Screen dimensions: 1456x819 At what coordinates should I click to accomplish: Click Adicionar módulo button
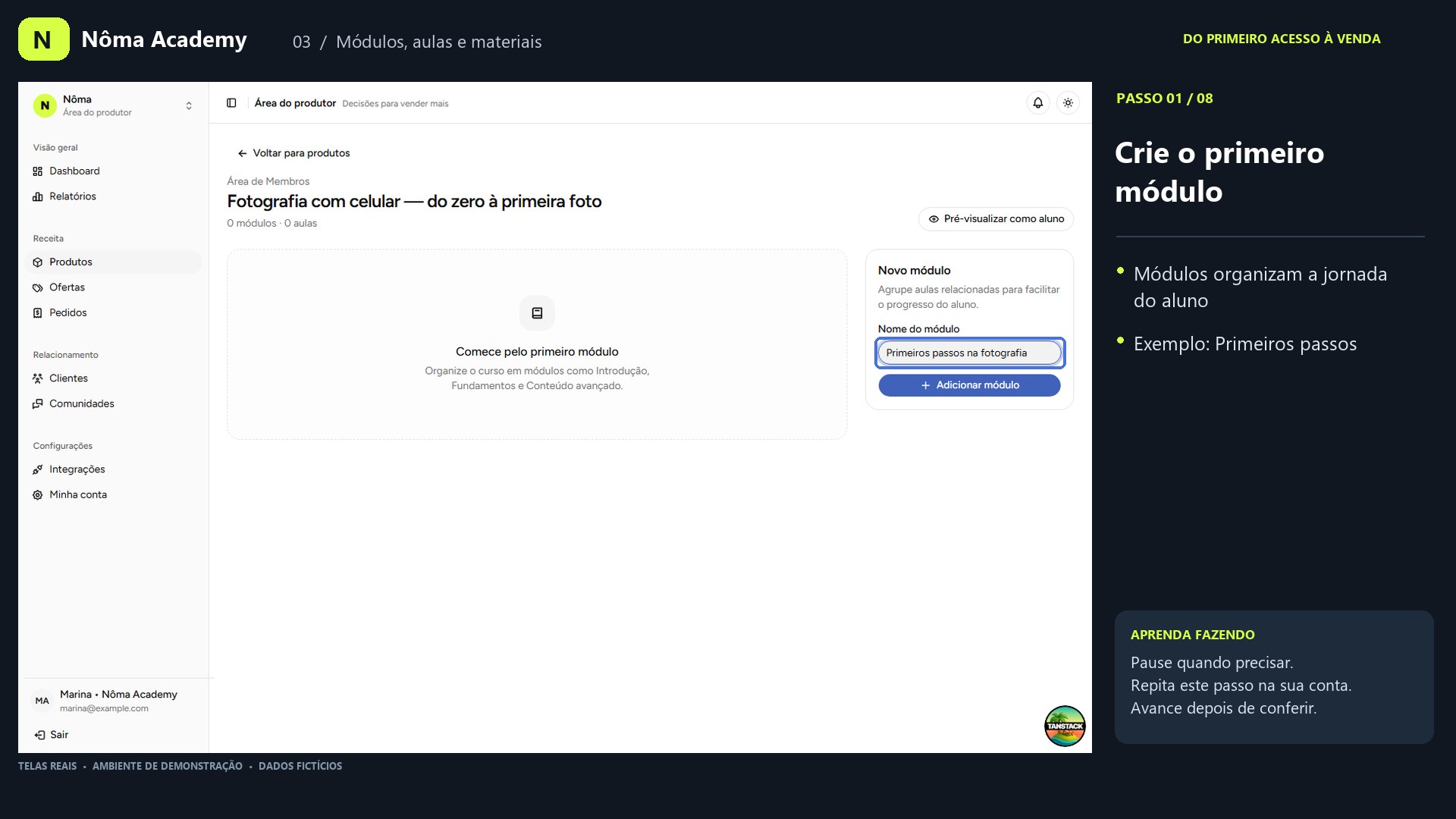(x=969, y=385)
